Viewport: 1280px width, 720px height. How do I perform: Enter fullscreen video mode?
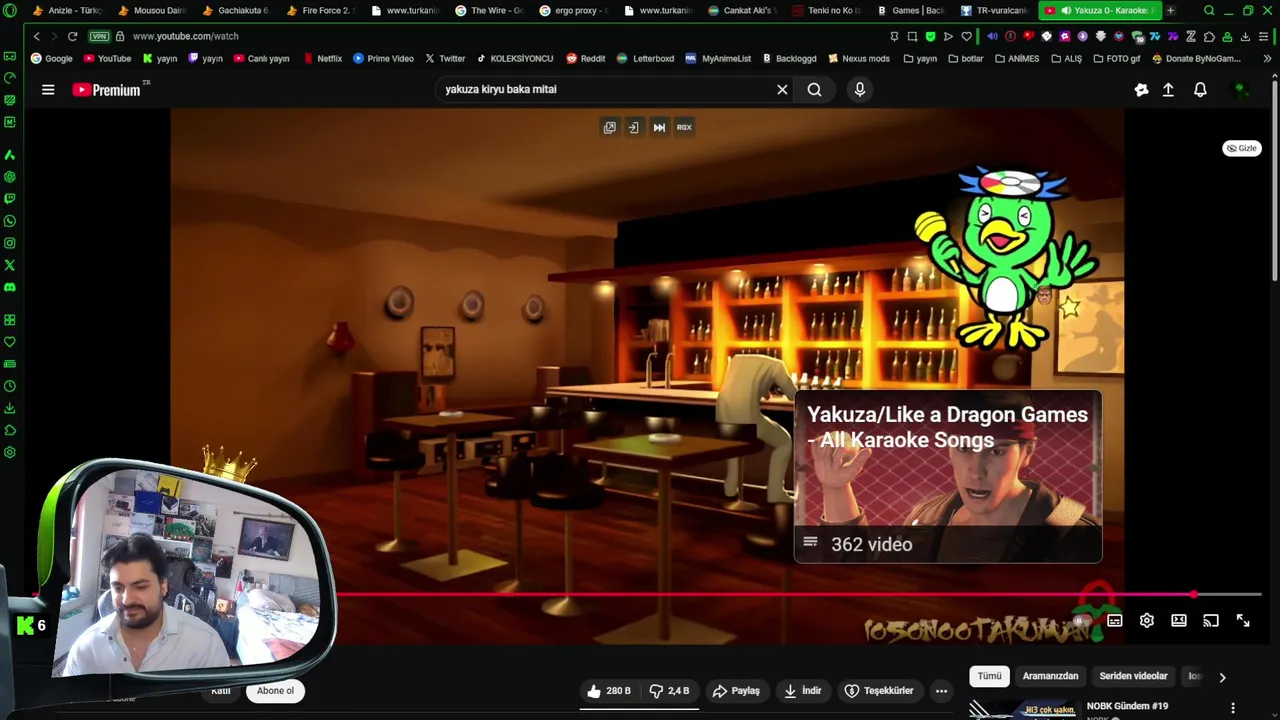[x=1243, y=621]
